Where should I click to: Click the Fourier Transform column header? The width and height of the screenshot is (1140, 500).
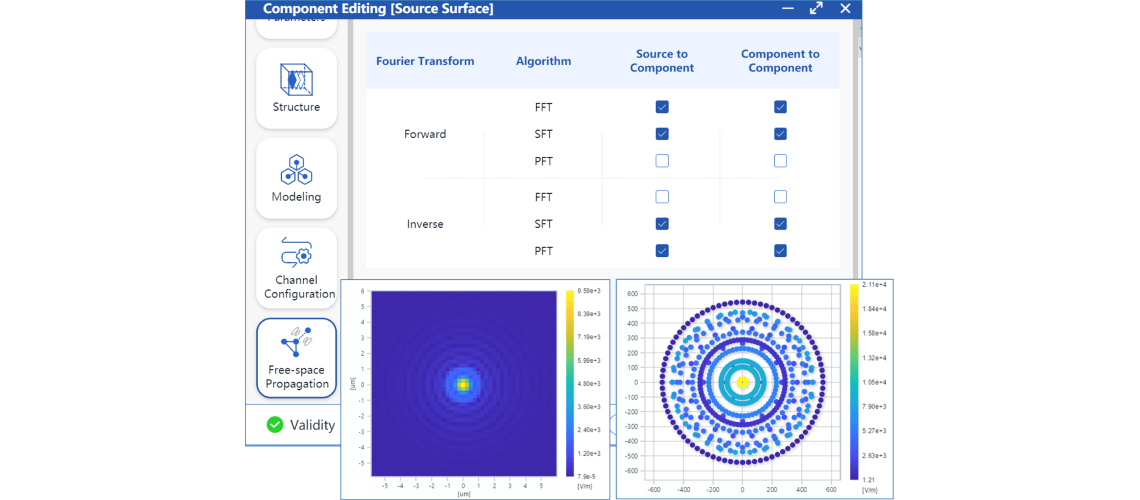[x=425, y=61]
